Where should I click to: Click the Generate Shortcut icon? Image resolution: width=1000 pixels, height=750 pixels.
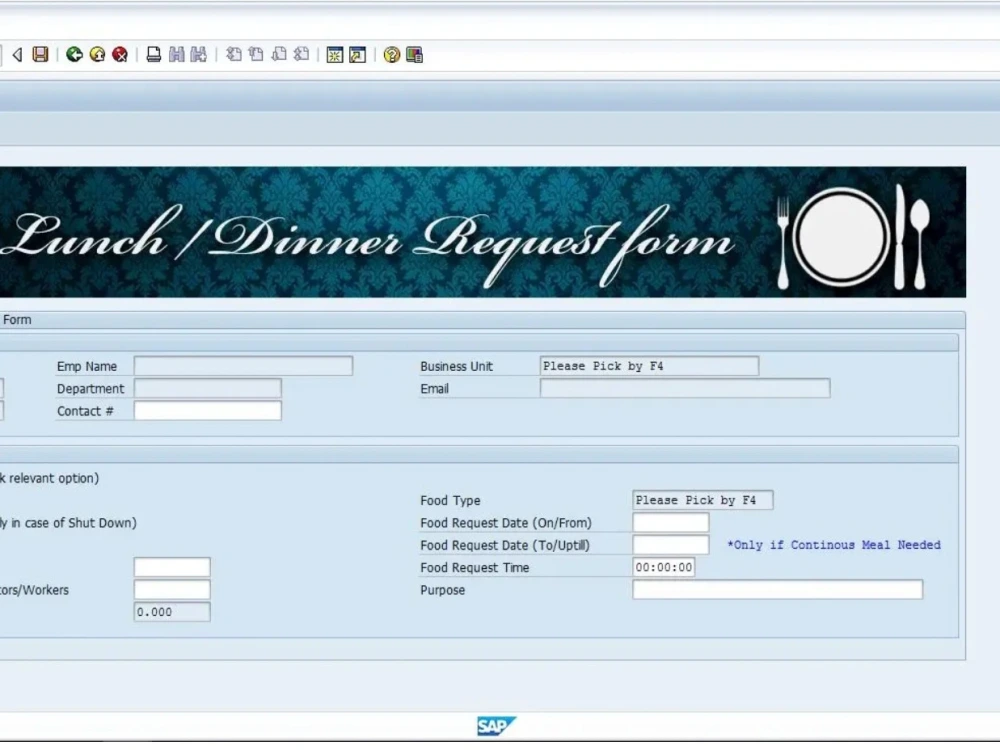tap(358, 55)
